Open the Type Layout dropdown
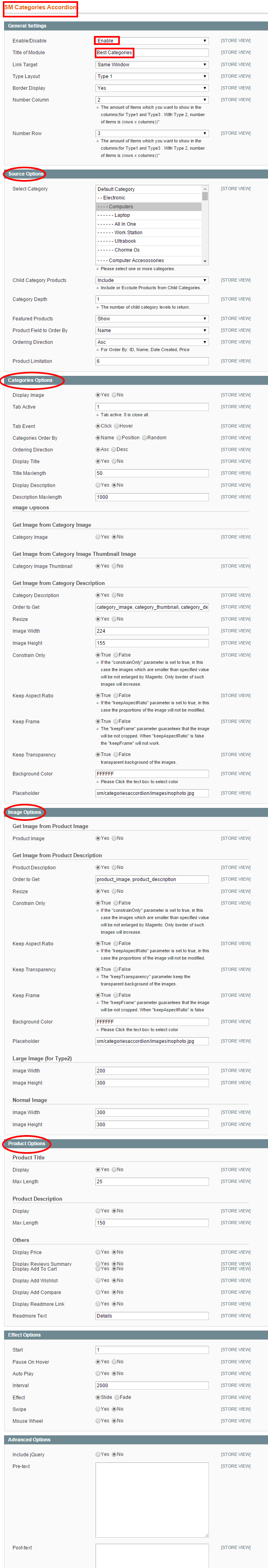Screen dimensions: 268x1568 pos(152,77)
